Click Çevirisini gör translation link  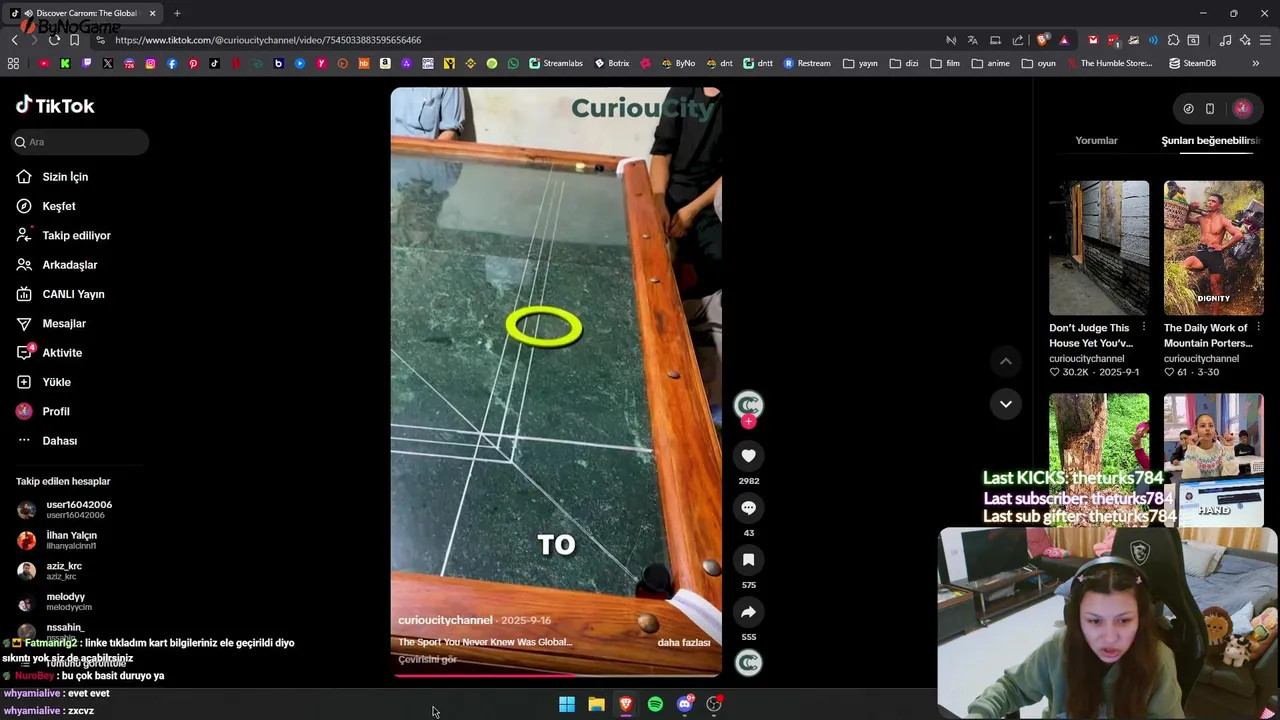click(x=427, y=660)
